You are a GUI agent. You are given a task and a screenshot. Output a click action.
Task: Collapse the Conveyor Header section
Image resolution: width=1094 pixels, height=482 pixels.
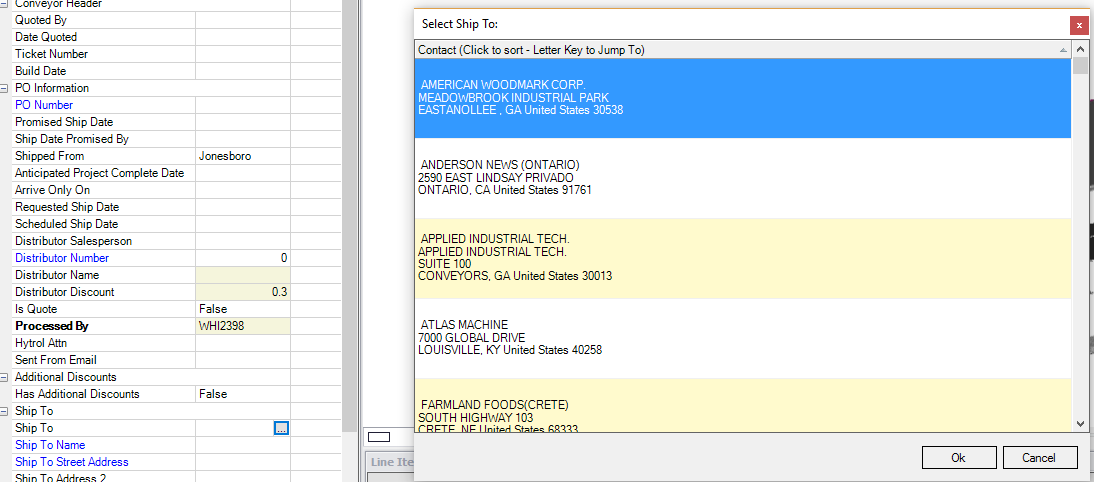[5, 3]
